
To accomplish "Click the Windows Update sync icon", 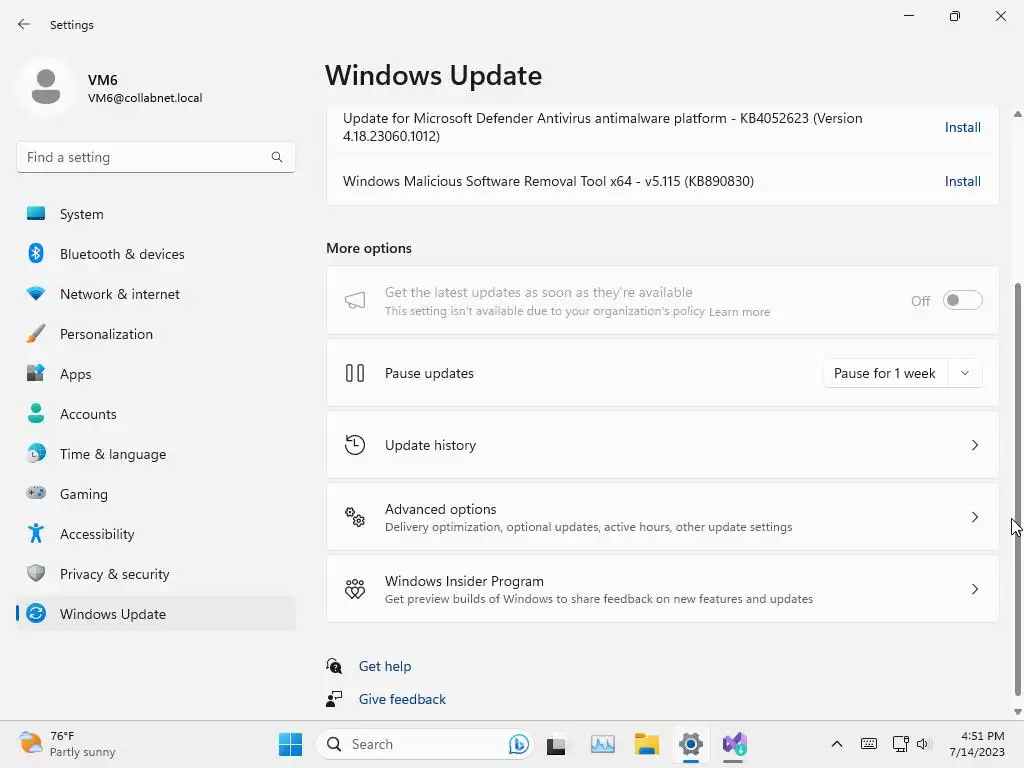I will [36, 613].
